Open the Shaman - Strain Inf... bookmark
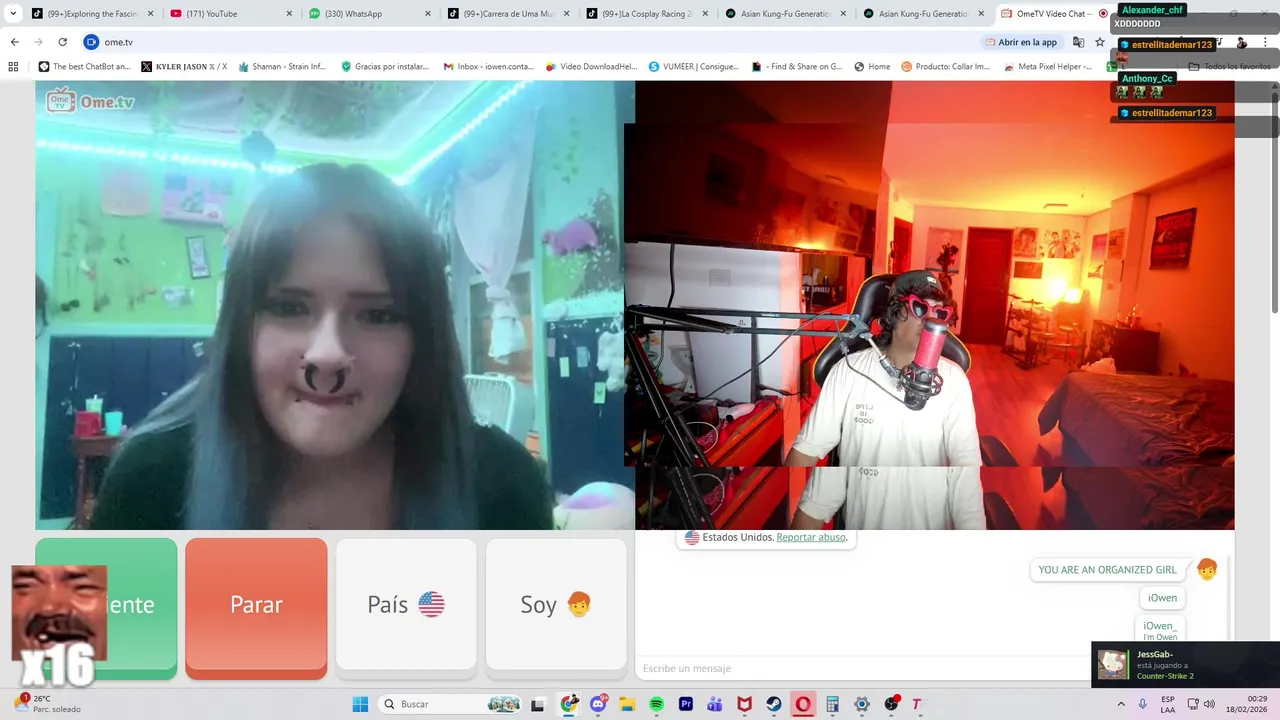 [x=282, y=66]
